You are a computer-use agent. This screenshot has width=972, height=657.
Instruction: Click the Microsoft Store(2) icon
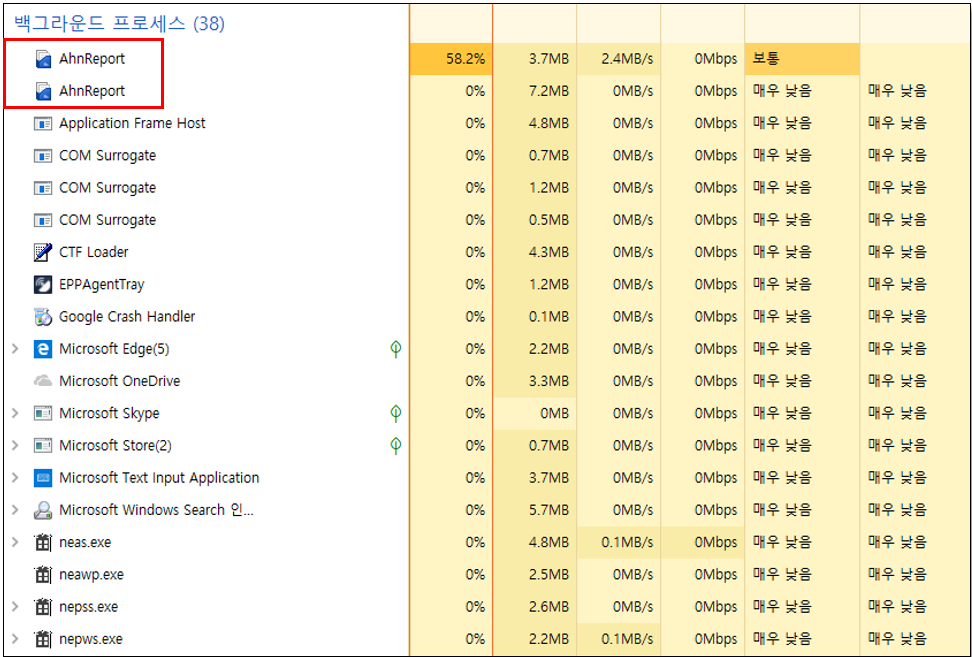[x=43, y=446]
